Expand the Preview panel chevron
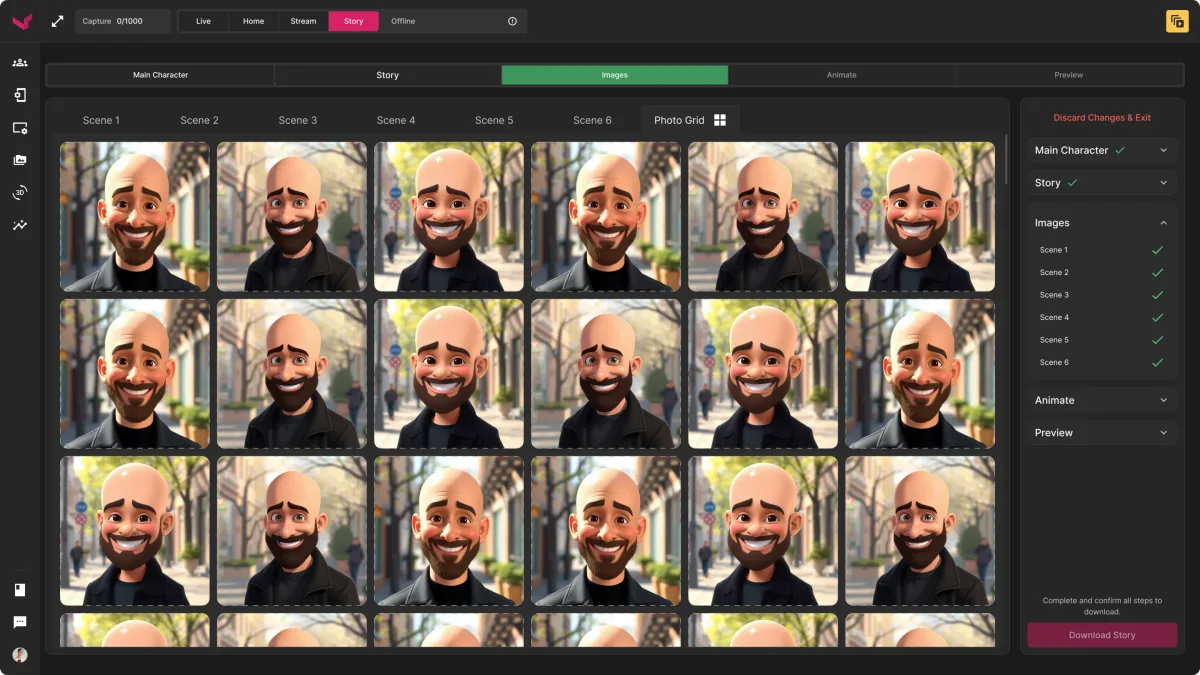The height and width of the screenshot is (675, 1200). point(1163,433)
